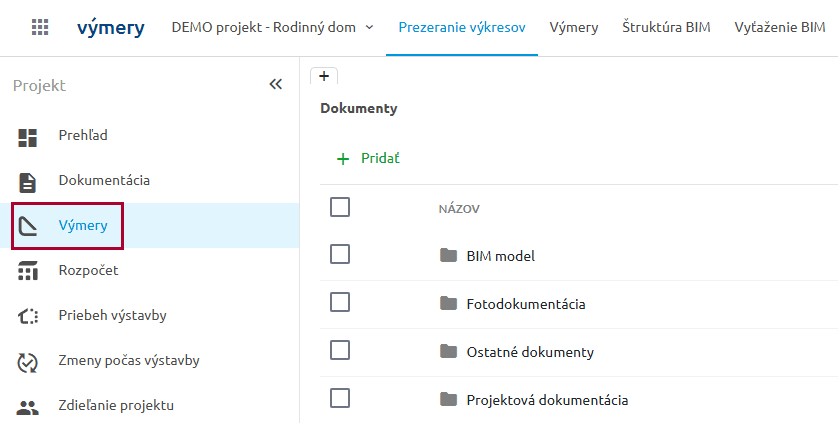Image resolution: width=838 pixels, height=423 pixels.
Task: Click the Dokumentácia file icon
Action: (28, 181)
